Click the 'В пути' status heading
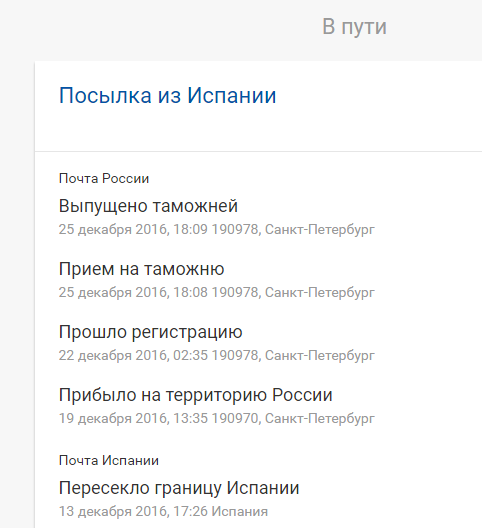This screenshot has width=482, height=528. pyautogui.click(x=354, y=27)
